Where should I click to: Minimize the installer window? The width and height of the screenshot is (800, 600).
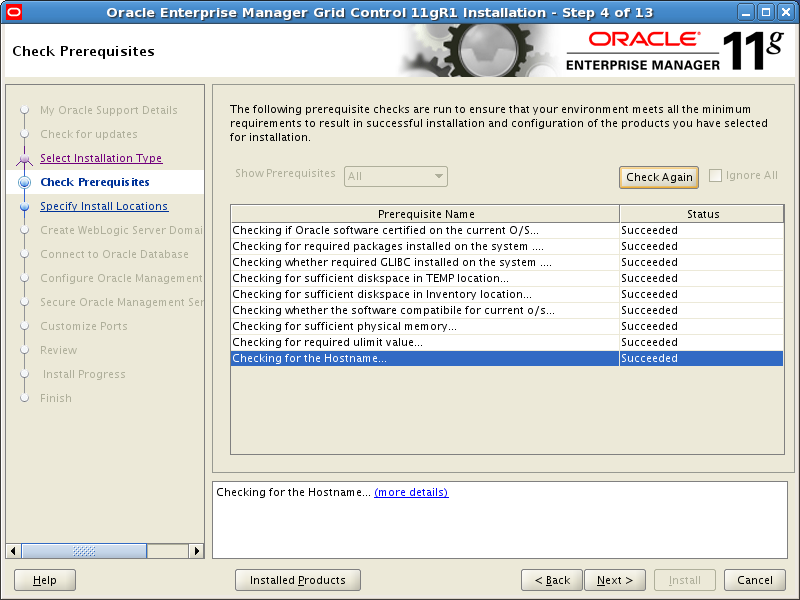(x=746, y=12)
